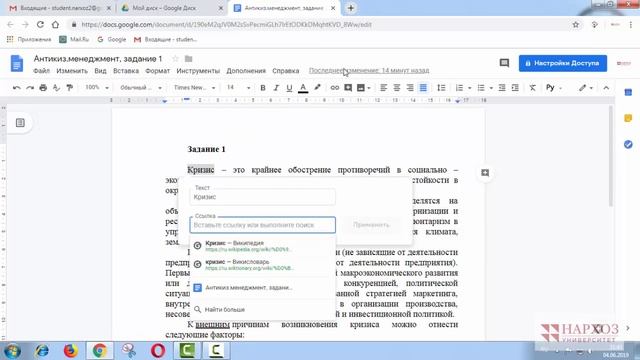Open the Формат menu

pos(158,71)
